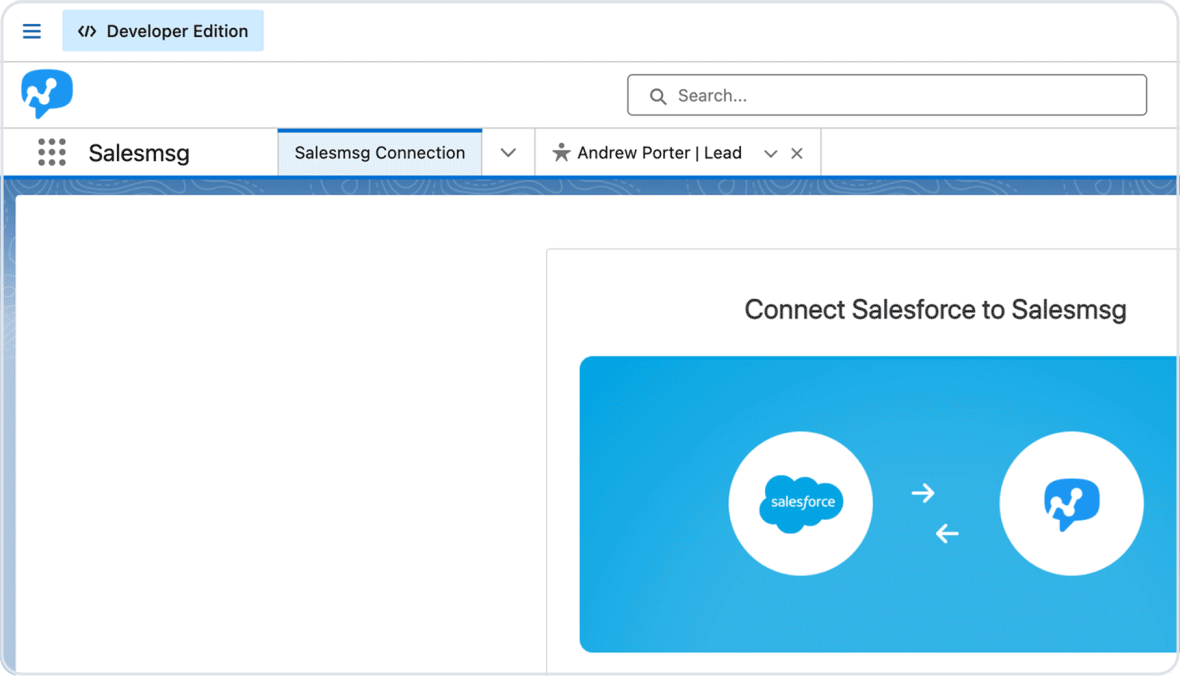Click the pin icon on the Andrew Porter tab
The image size is (1180, 676).
(x=561, y=152)
